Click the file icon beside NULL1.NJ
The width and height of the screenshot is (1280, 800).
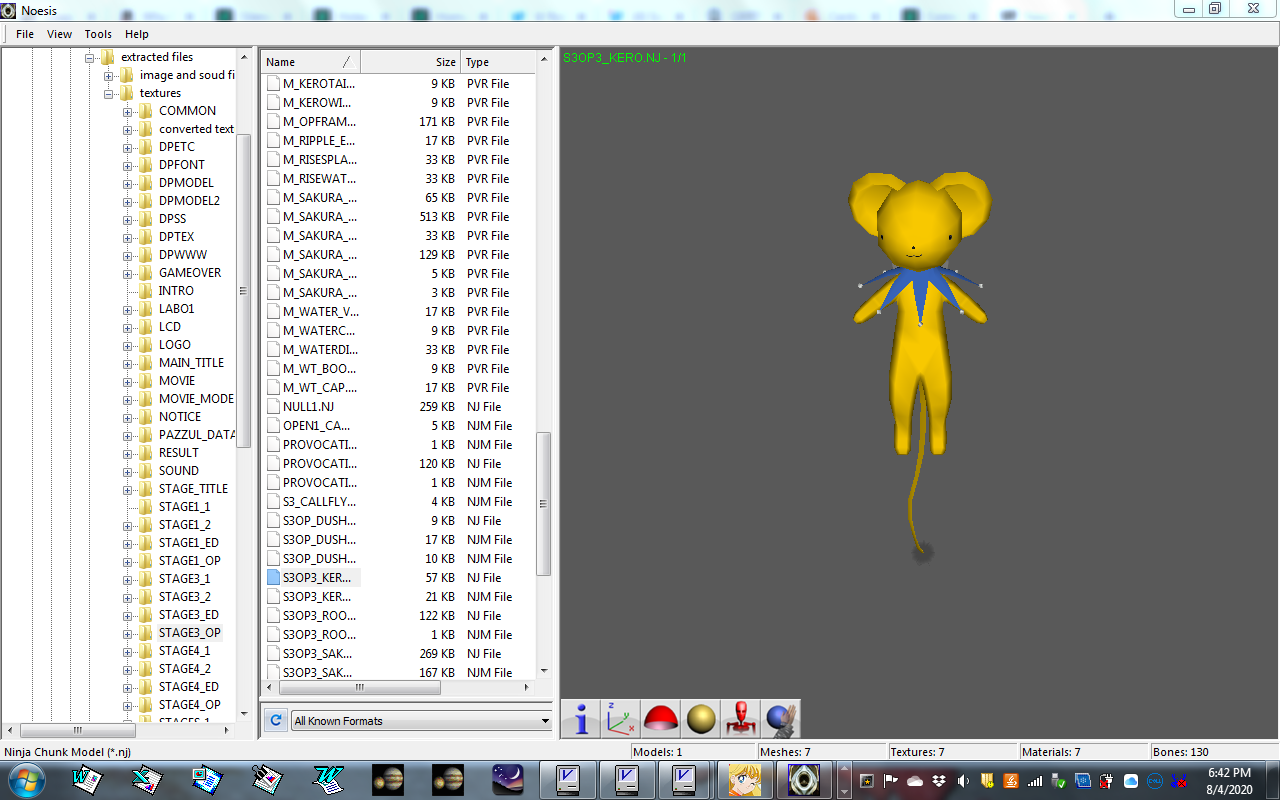pyautogui.click(x=273, y=407)
